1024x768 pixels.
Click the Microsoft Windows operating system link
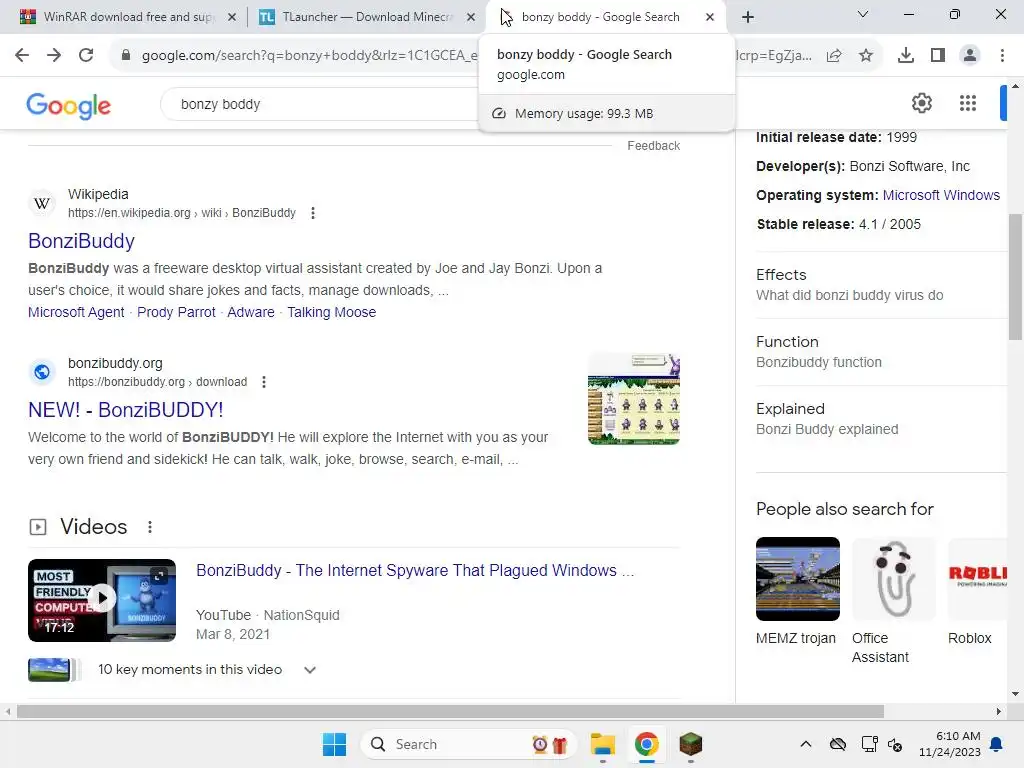(941, 195)
